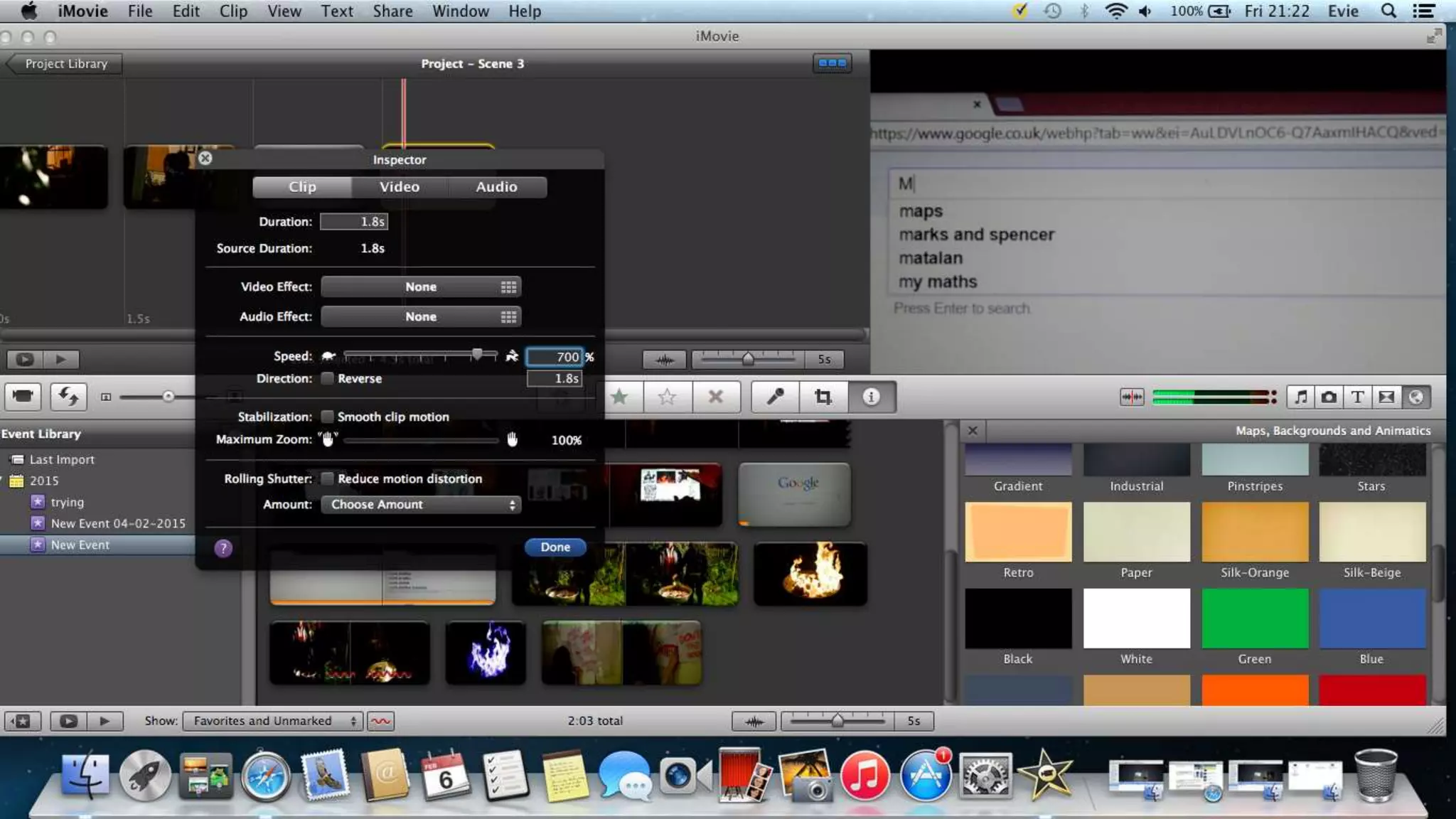This screenshot has height=819, width=1456.
Task: Select Google clip thumbnail in event browser
Action: (795, 494)
